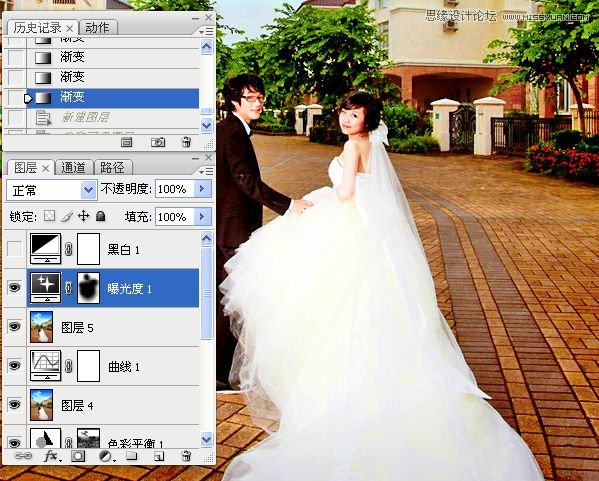The height and width of the screenshot is (481, 599).
Task: Hide the 图层 4 layer
Action: coord(15,405)
